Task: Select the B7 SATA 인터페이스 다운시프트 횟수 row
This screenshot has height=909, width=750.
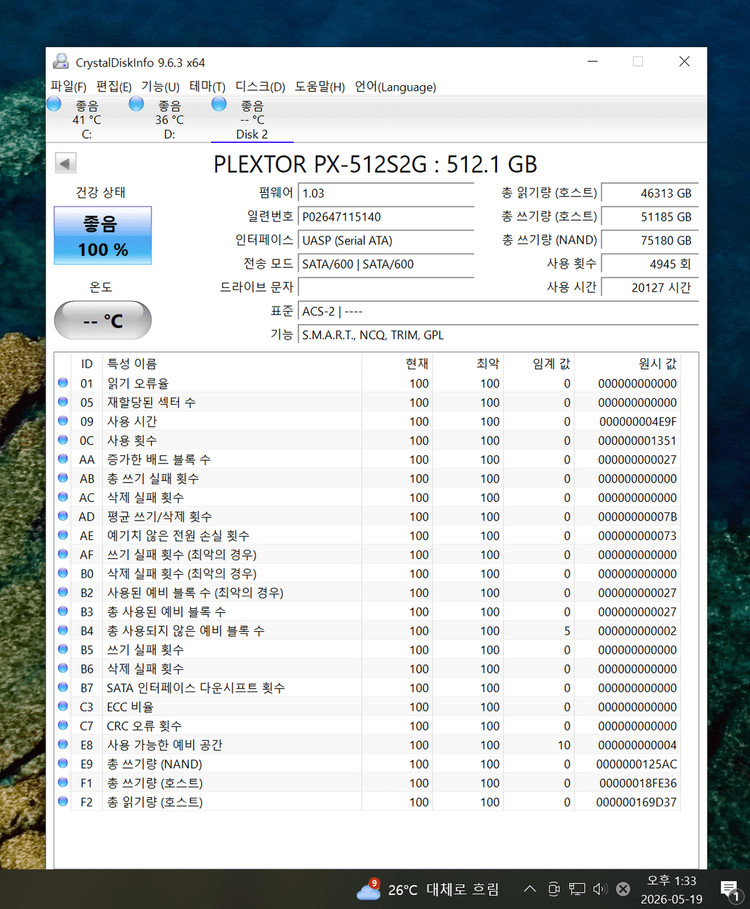Action: click(x=367, y=688)
